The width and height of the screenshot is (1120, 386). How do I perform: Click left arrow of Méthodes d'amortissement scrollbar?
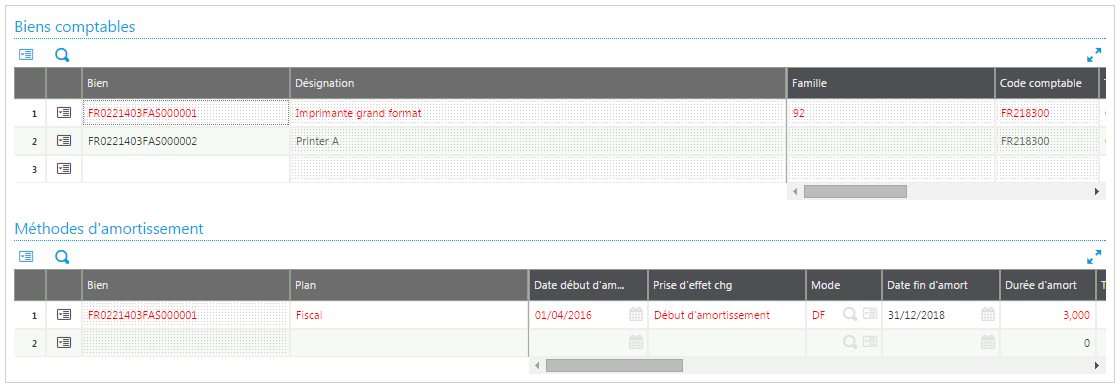tap(536, 365)
